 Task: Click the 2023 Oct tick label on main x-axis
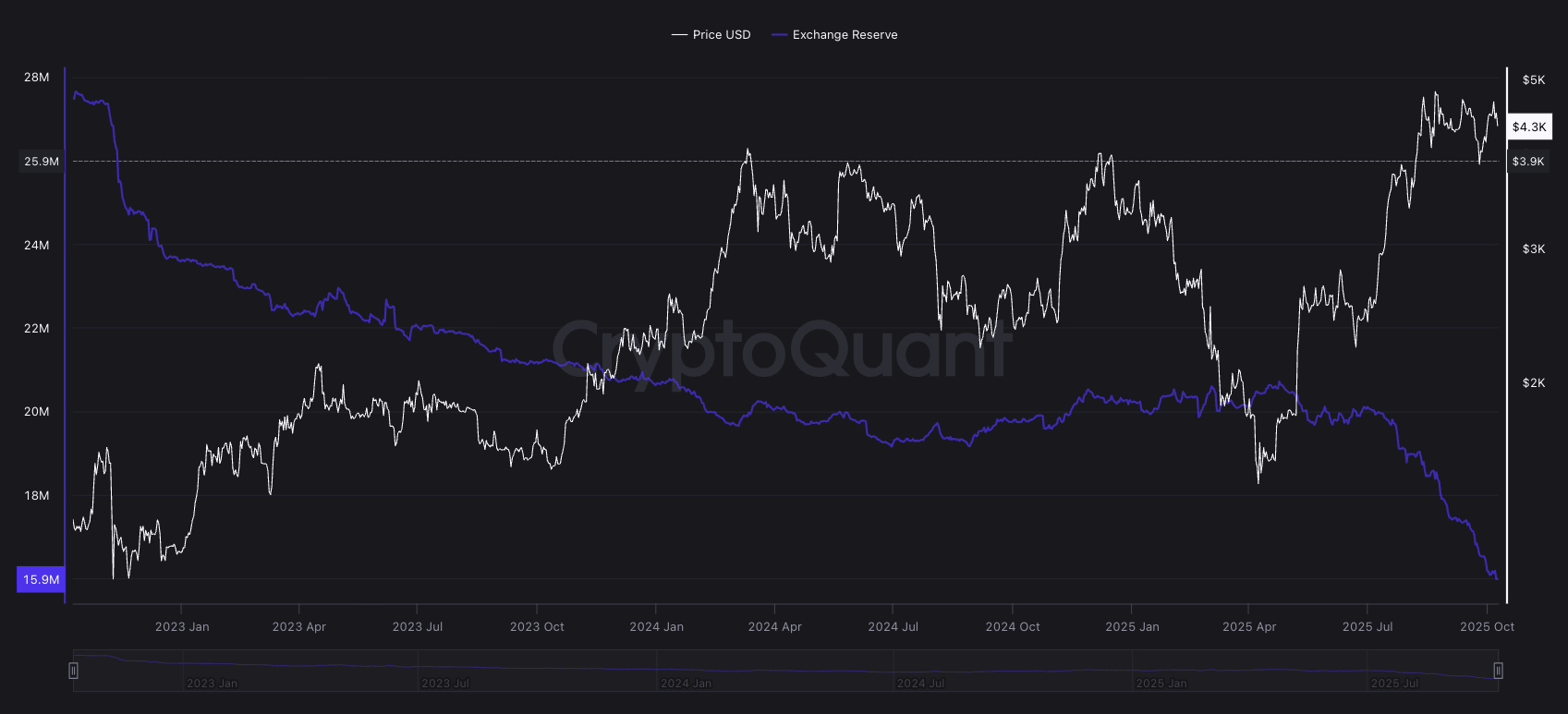[x=537, y=627]
